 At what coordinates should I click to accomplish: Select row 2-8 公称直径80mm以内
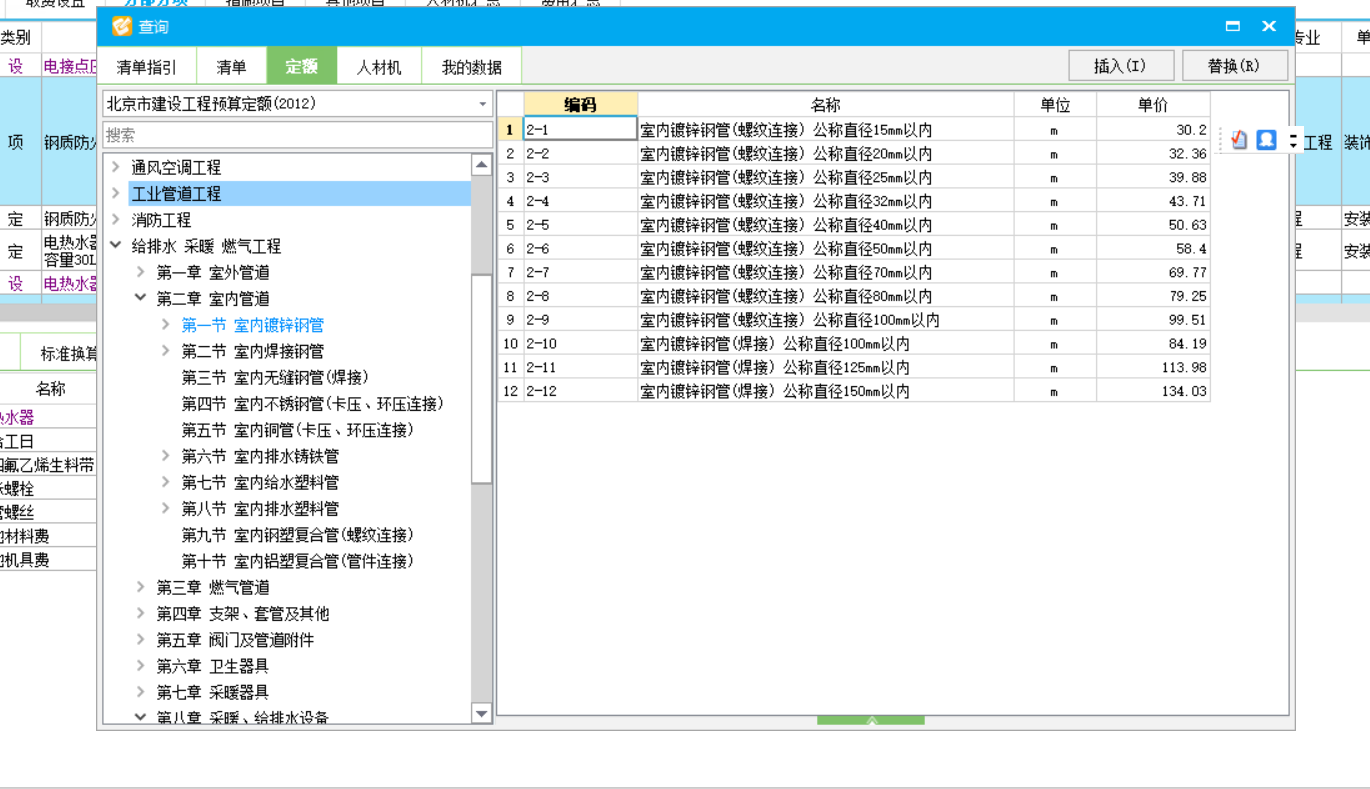(855, 296)
